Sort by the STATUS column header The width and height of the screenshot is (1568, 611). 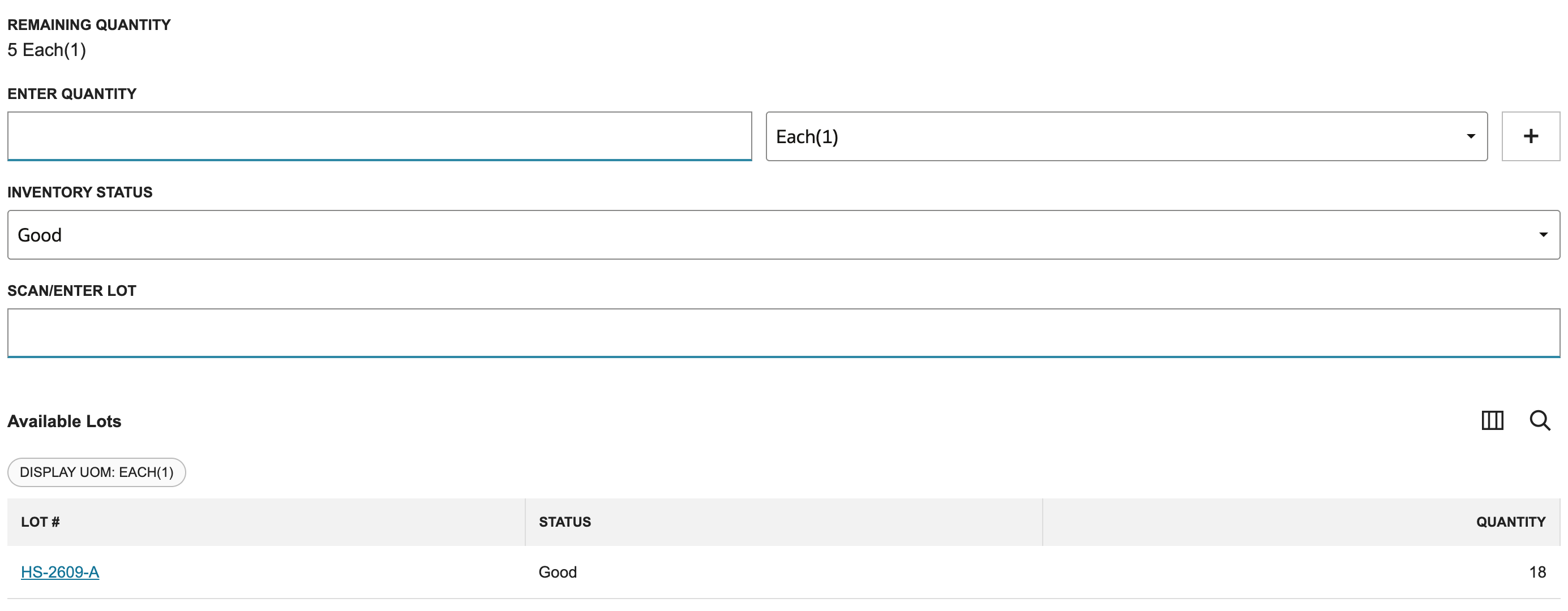pos(564,522)
